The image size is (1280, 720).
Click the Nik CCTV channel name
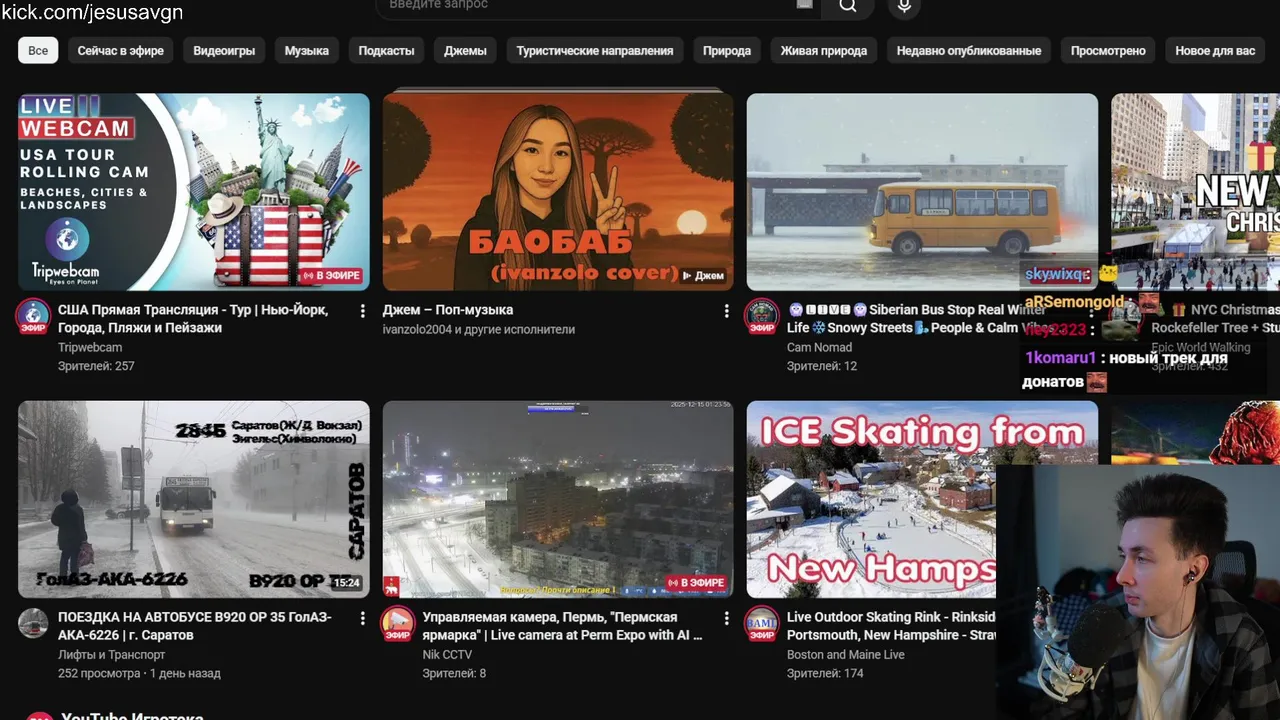447,655
